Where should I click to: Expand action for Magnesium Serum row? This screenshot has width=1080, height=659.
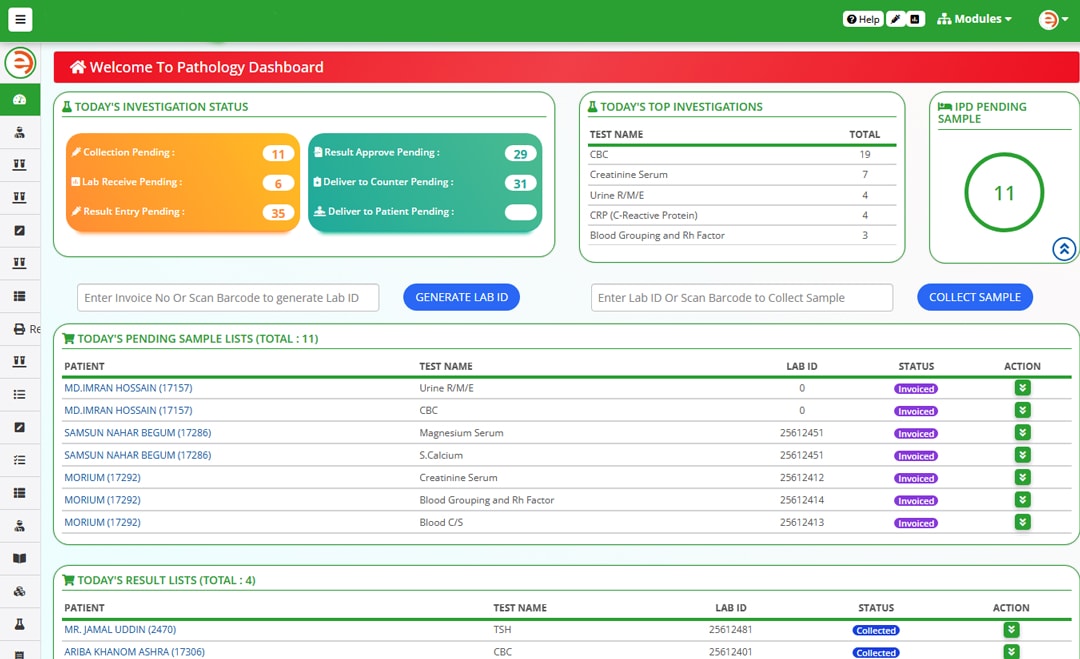(1022, 433)
